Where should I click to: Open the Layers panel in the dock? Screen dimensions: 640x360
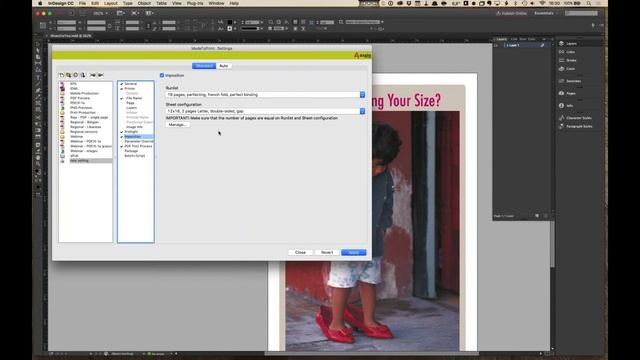coord(568,43)
